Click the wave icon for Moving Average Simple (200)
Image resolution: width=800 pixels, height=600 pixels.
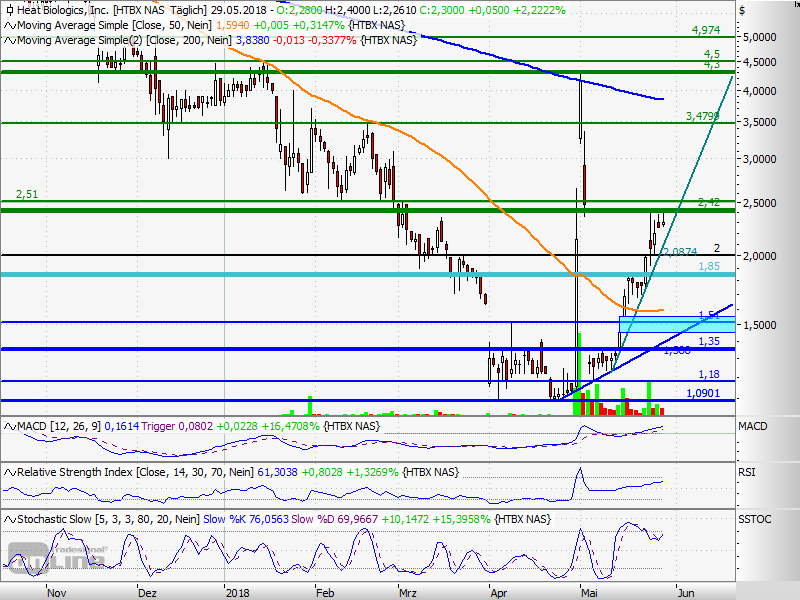click(9, 42)
